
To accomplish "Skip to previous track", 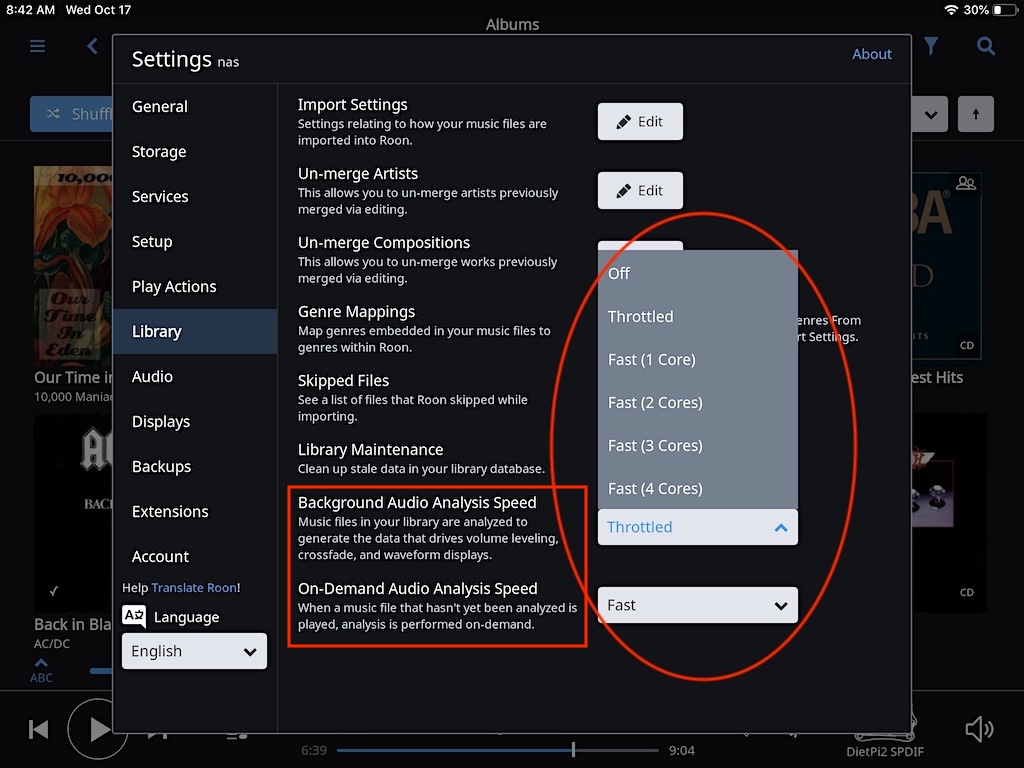I will (39, 730).
